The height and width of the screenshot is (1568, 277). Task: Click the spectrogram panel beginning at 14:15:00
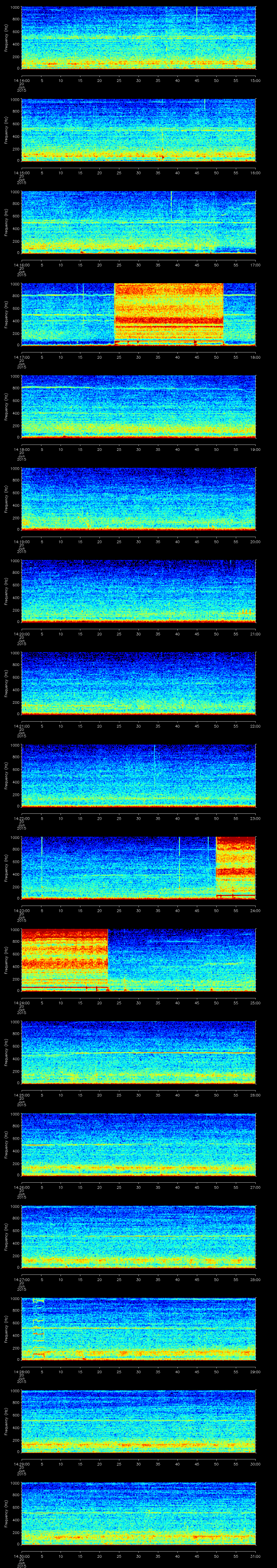coord(138,130)
